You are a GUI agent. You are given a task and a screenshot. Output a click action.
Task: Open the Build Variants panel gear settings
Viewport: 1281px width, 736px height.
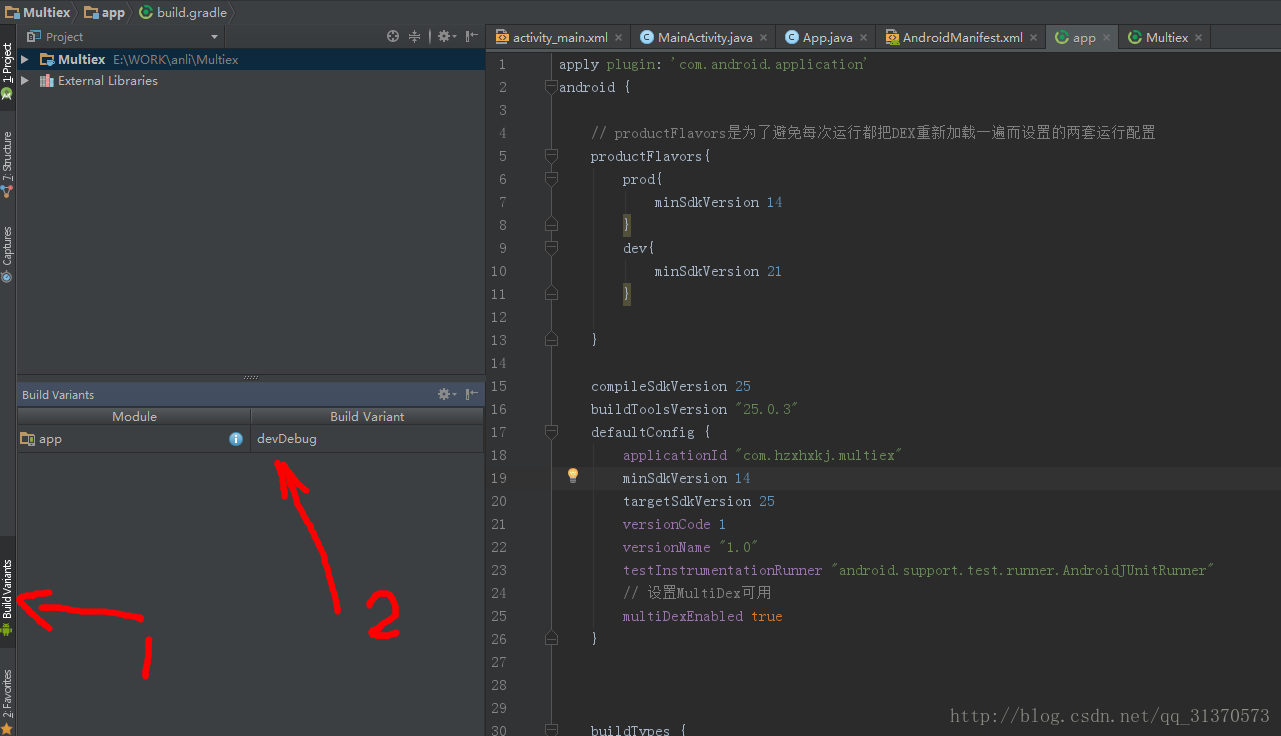pos(446,394)
